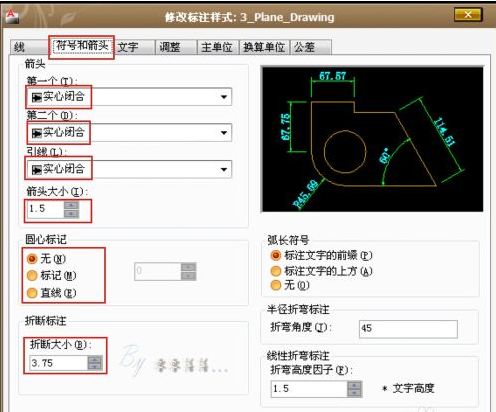Screen dimensions: 496x412
Task: Increase 箭头大小 with the up stepper
Action: point(71,205)
